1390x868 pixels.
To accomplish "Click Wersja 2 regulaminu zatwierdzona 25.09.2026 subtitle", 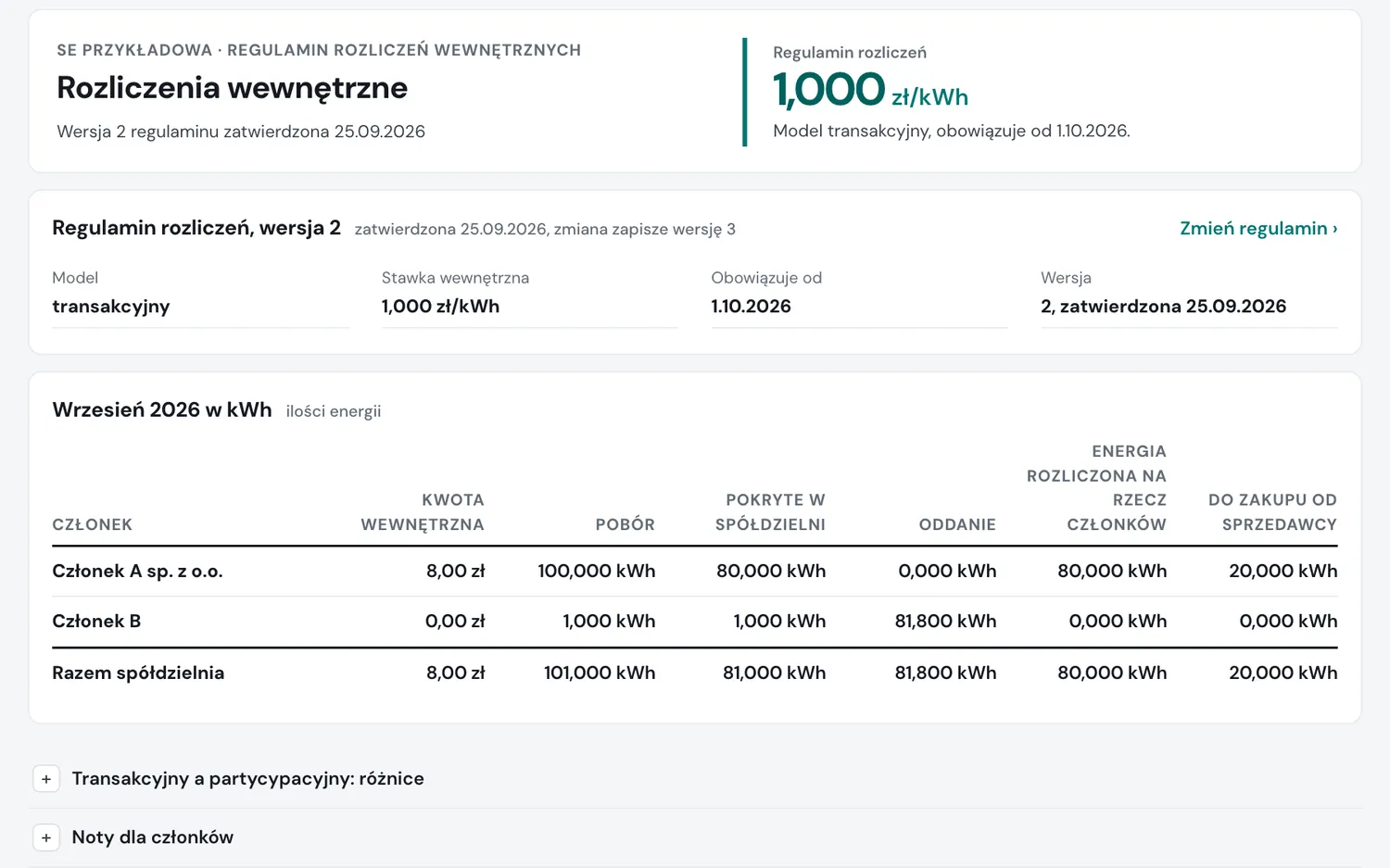I will click(241, 132).
